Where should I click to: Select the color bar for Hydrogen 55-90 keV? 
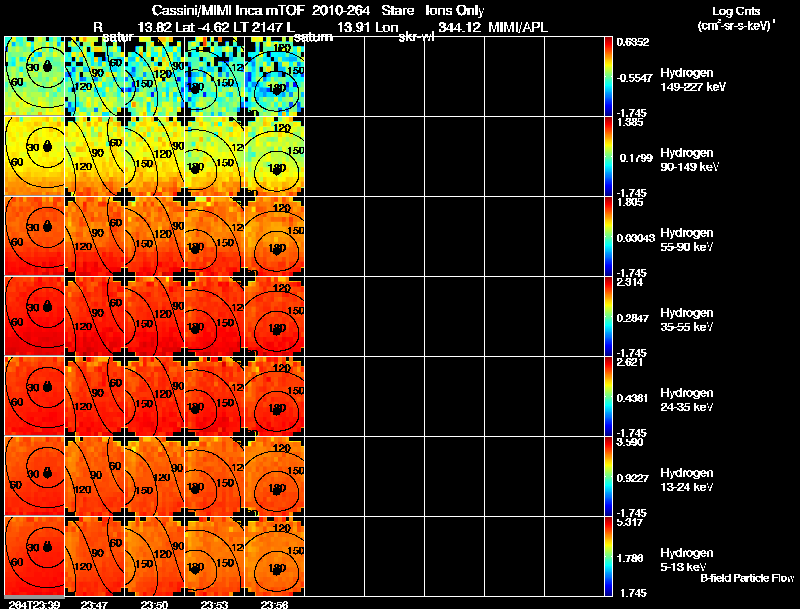pos(608,236)
